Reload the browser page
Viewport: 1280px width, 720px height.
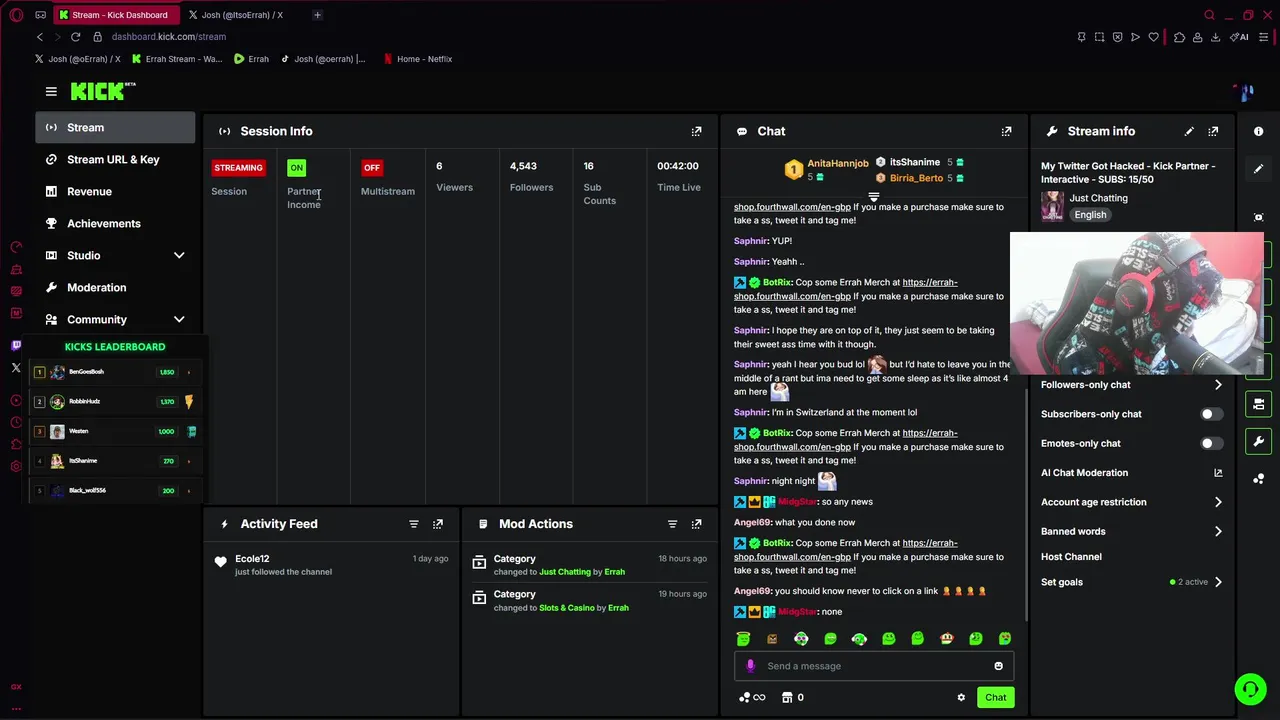(x=75, y=37)
